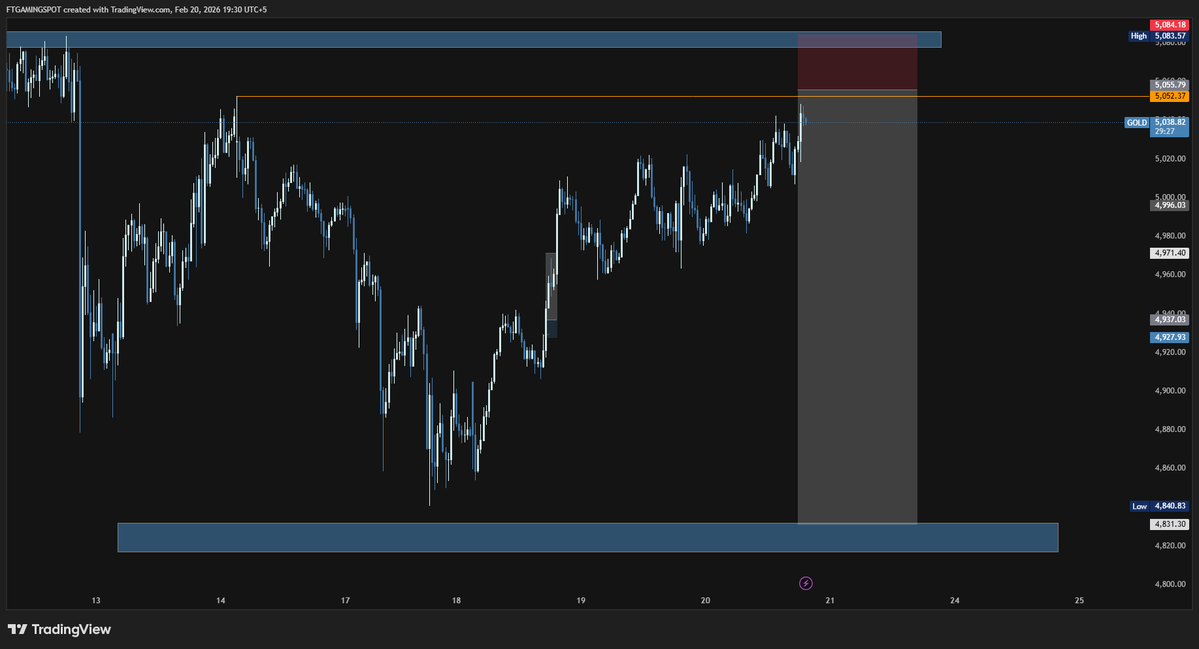Click the 4,880.00 price axis value
This screenshot has width=1199, height=649.
(x=1170, y=430)
